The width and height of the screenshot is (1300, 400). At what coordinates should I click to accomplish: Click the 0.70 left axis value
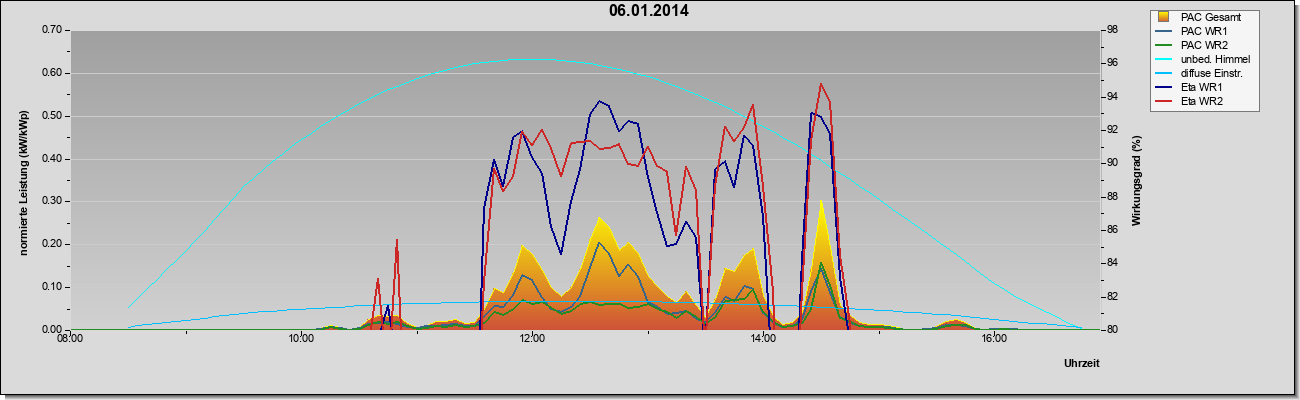(52, 30)
